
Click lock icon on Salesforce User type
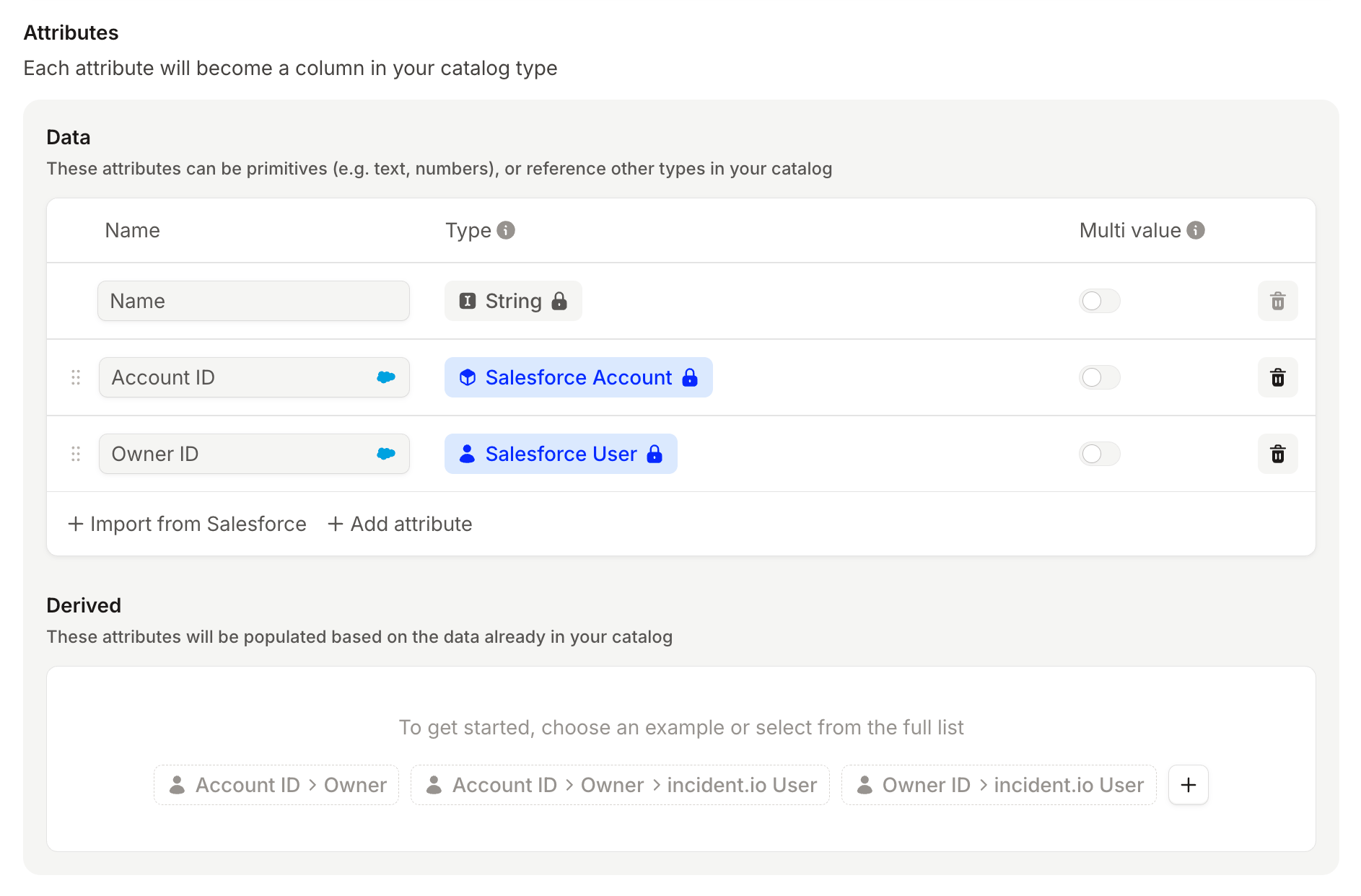[x=655, y=454]
